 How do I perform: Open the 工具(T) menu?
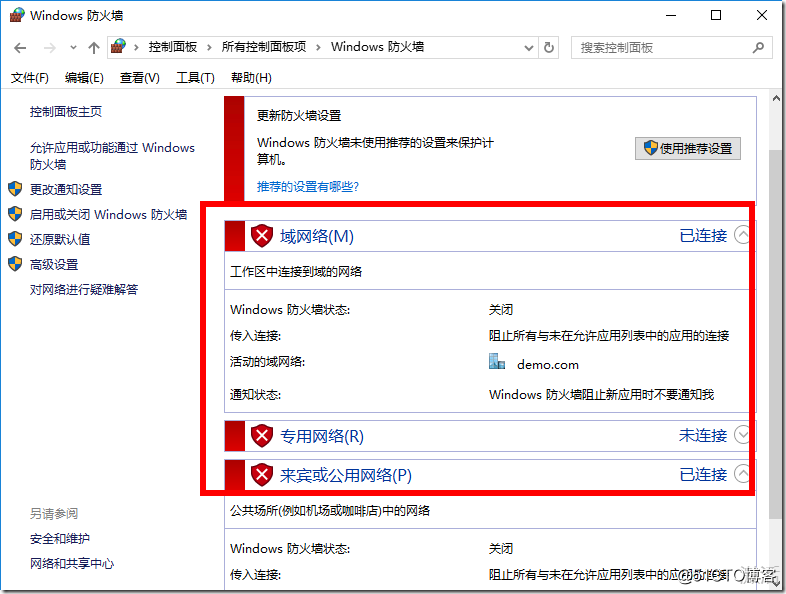195,78
